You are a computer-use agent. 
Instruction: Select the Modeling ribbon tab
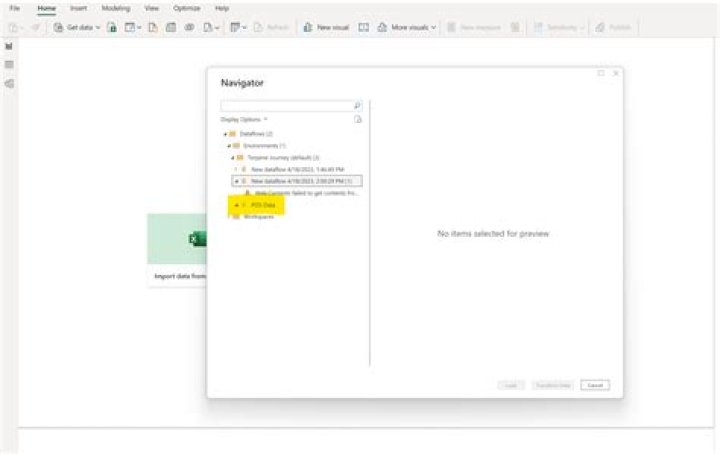[116, 8]
